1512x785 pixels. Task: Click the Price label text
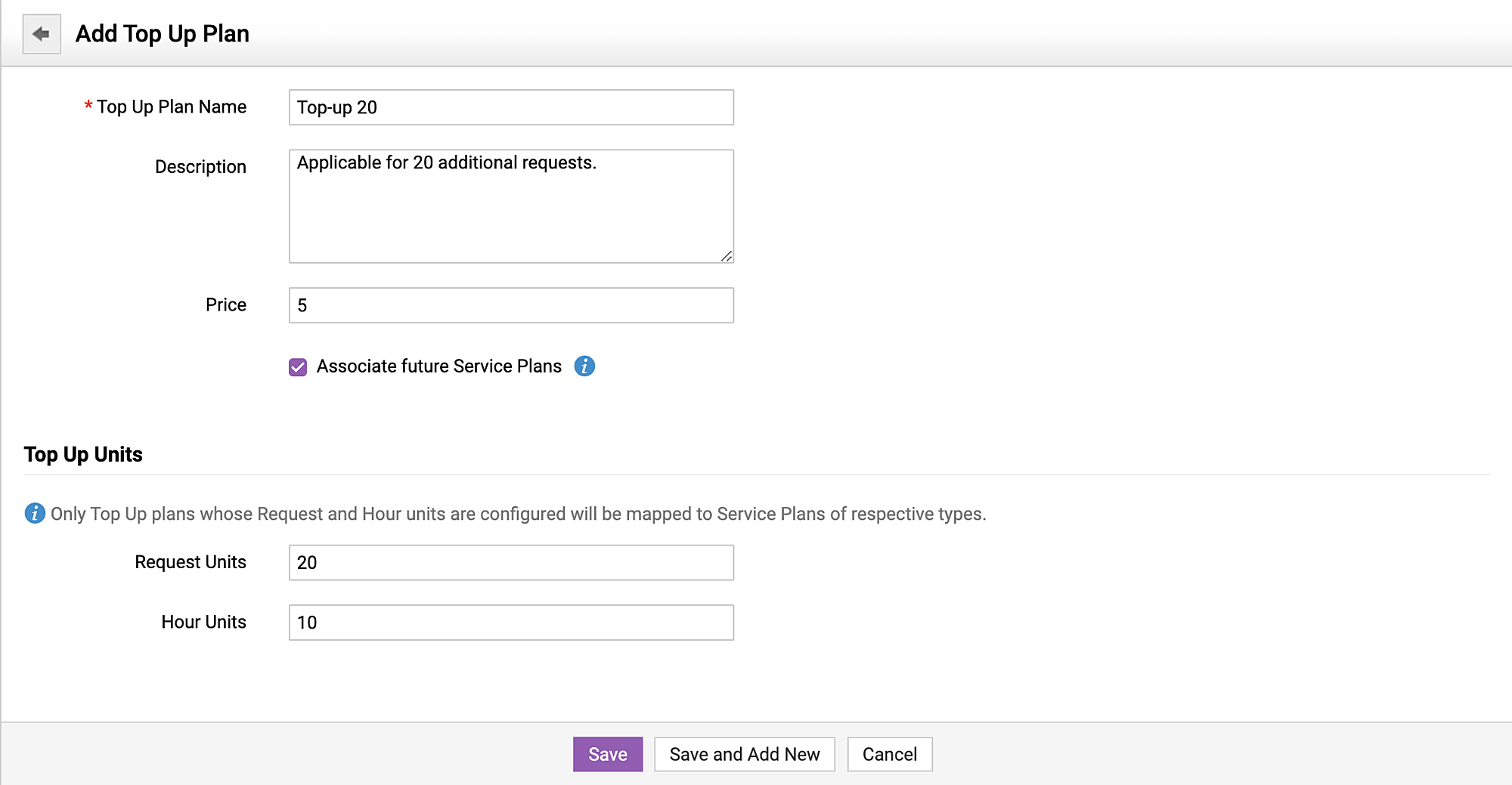(x=226, y=305)
